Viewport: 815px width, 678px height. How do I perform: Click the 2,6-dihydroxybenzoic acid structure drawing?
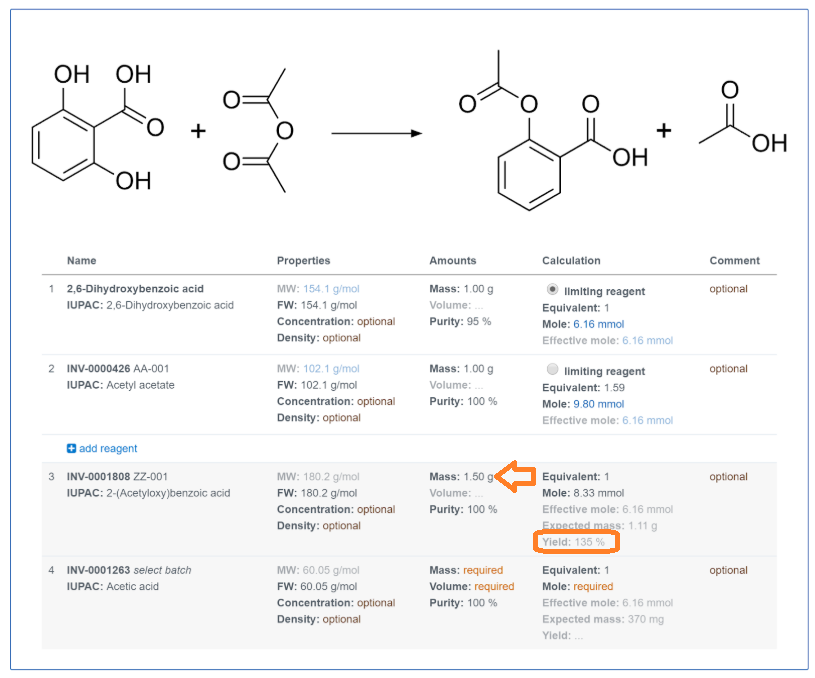click(x=98, y=128)
